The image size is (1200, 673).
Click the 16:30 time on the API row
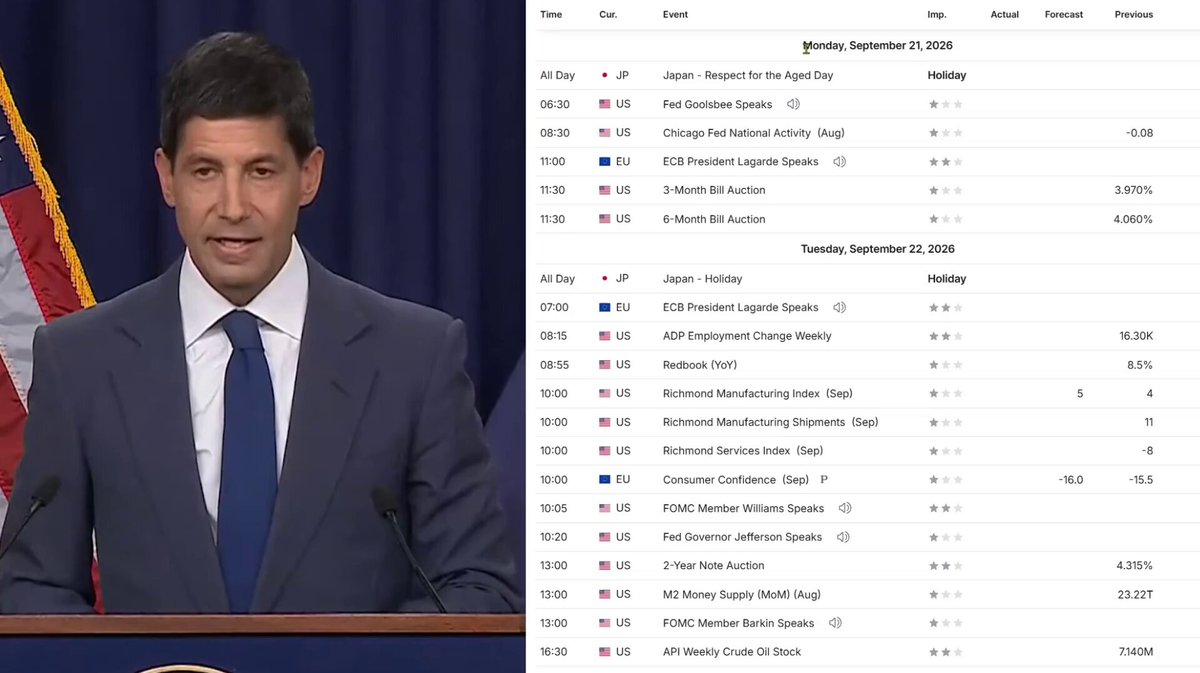coord(554,652)
